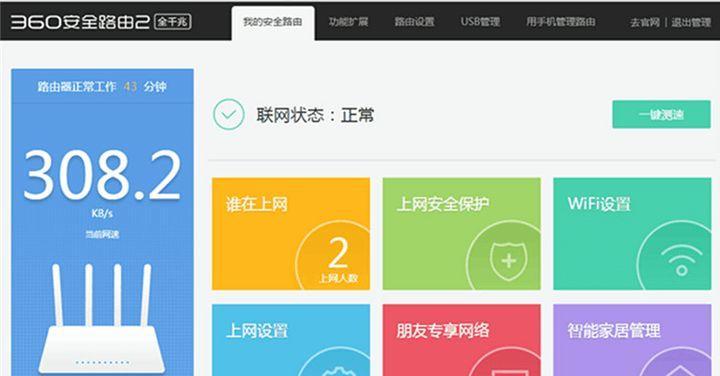The image size is (720, 376).
Task: Click the 退出管理 link
Action: (x=691, y=22)
